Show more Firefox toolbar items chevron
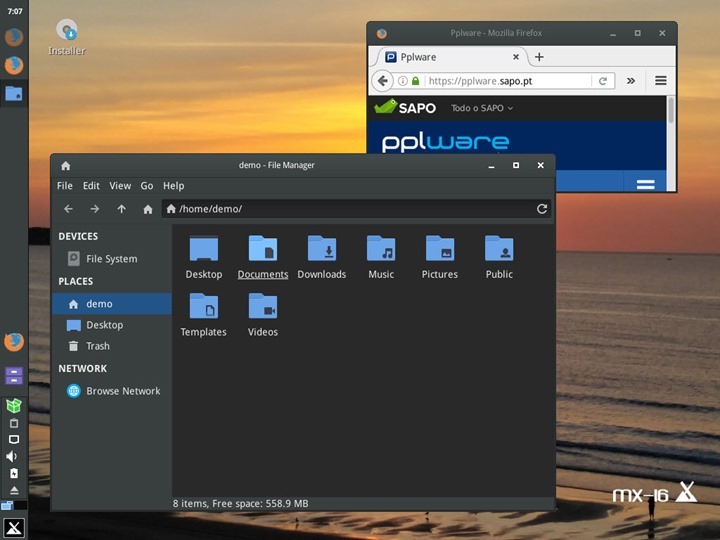This screenshot has height=540, width=720. [x=631, y=81]
